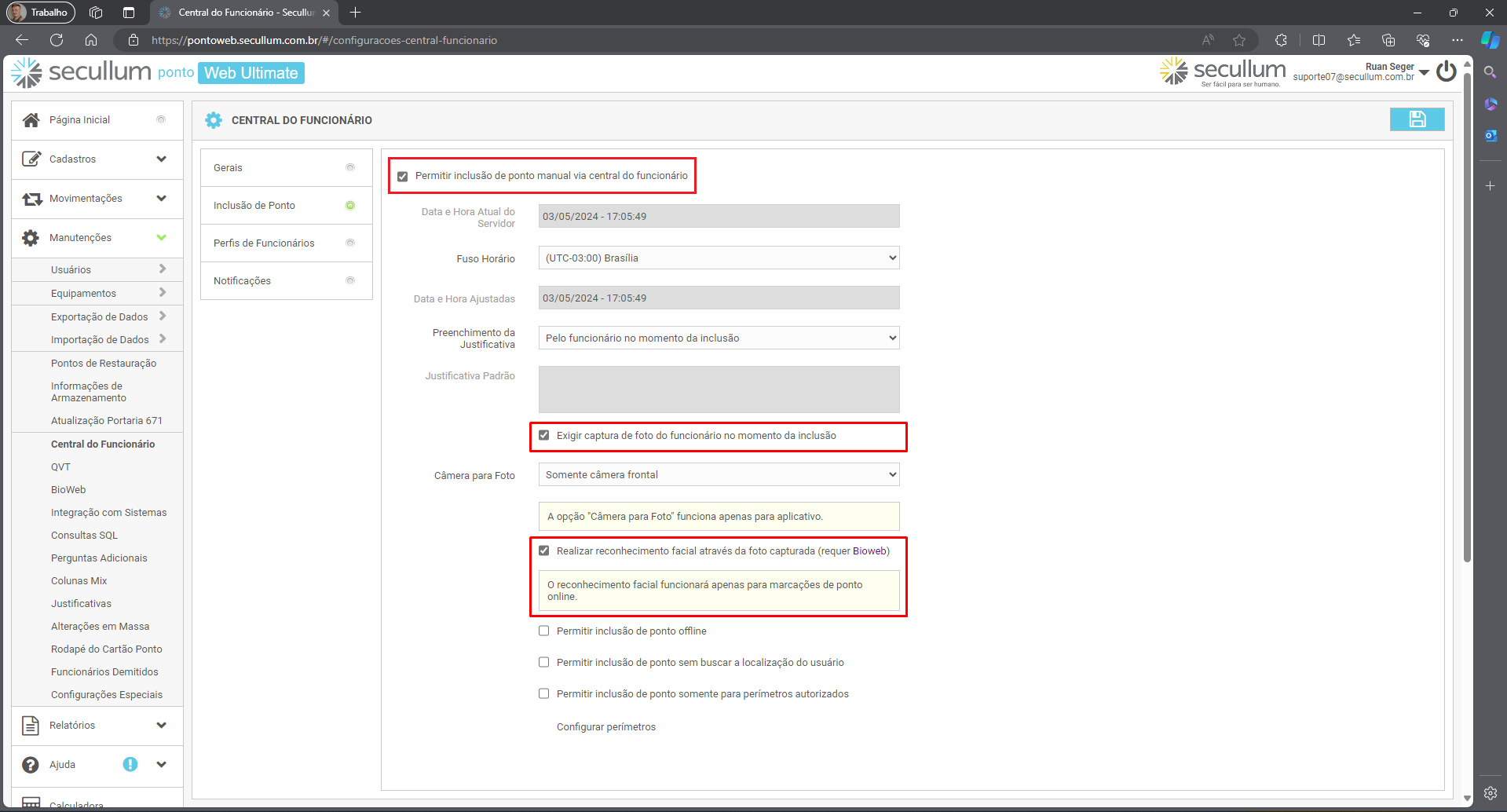Viewport: 1507px width, 812px height.
Task: Click the save floppy disk icon
Action: [1417, 119]
